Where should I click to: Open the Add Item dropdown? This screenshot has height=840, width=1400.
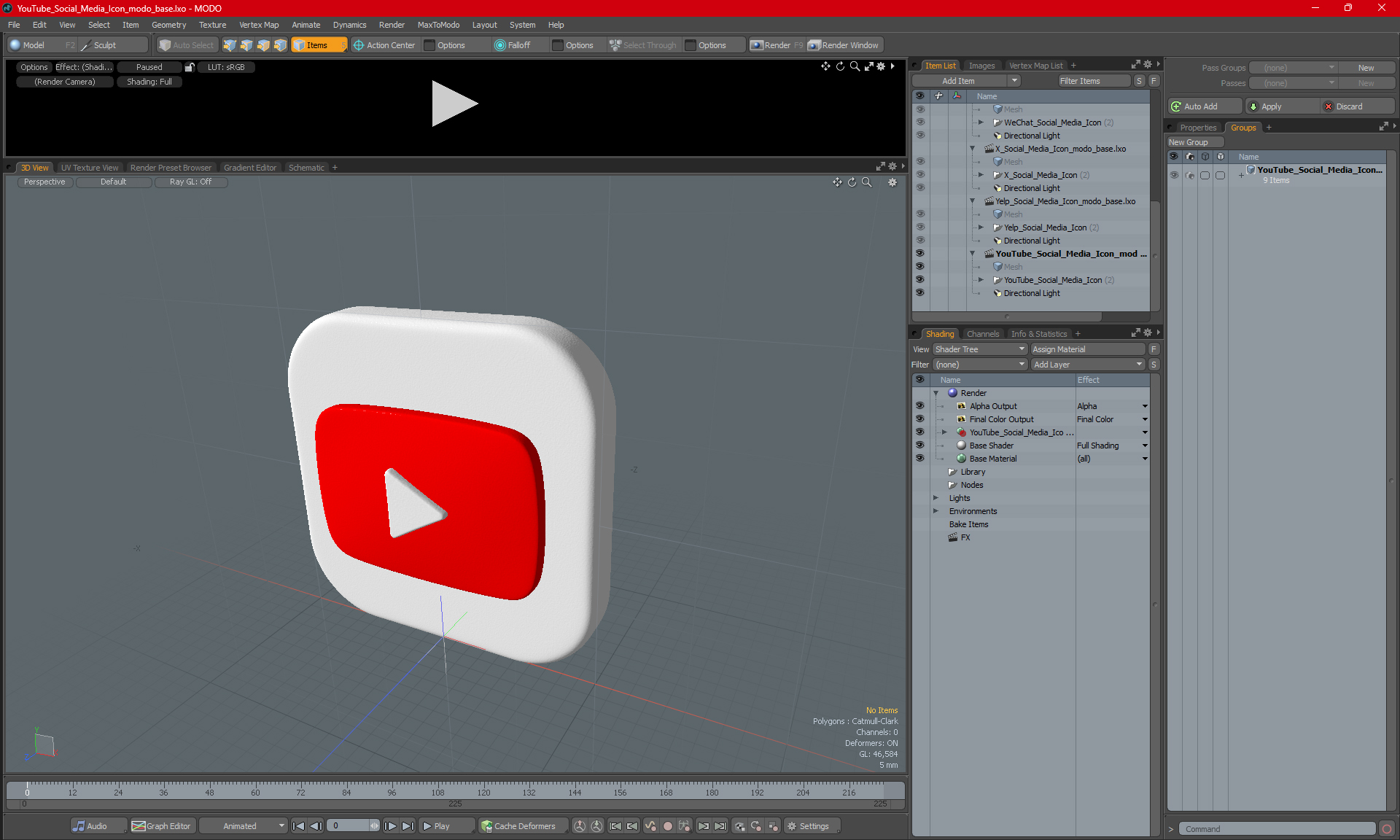tap(966, 81)
